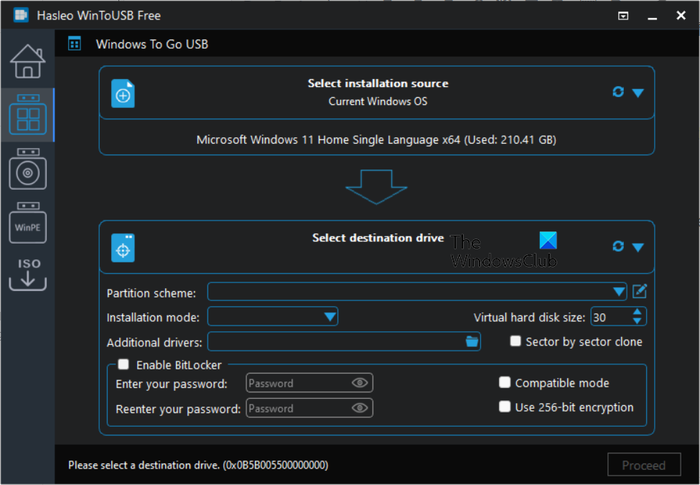Expand the installation source dropdown arrow
This screenshot has height=485, width=700.
(x=638, y=92)
